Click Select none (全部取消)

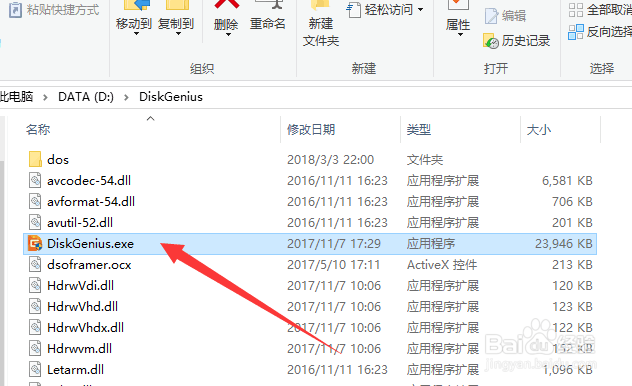pyautogui.click(x=600, y=10)
